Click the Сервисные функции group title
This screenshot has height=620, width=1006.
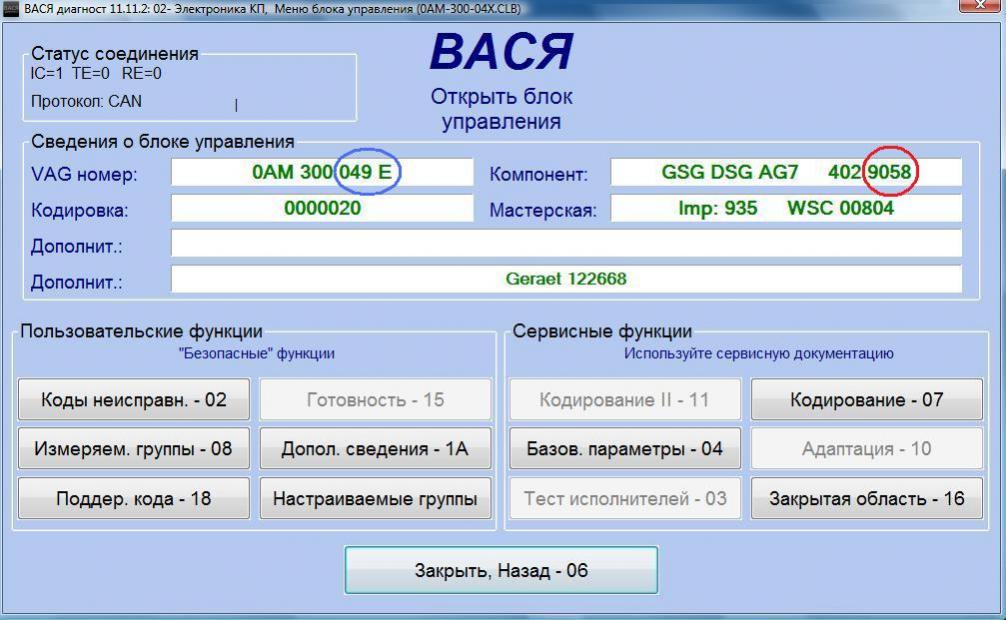point(602,331)
